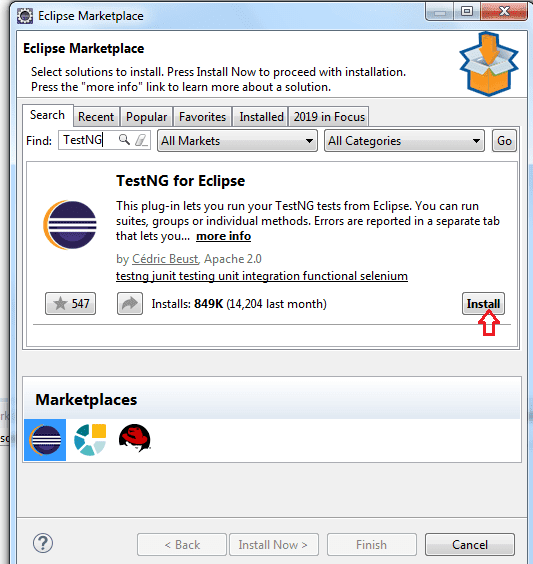
Task: Close the Eclipse Marketplace window
Action: [504, 12]
